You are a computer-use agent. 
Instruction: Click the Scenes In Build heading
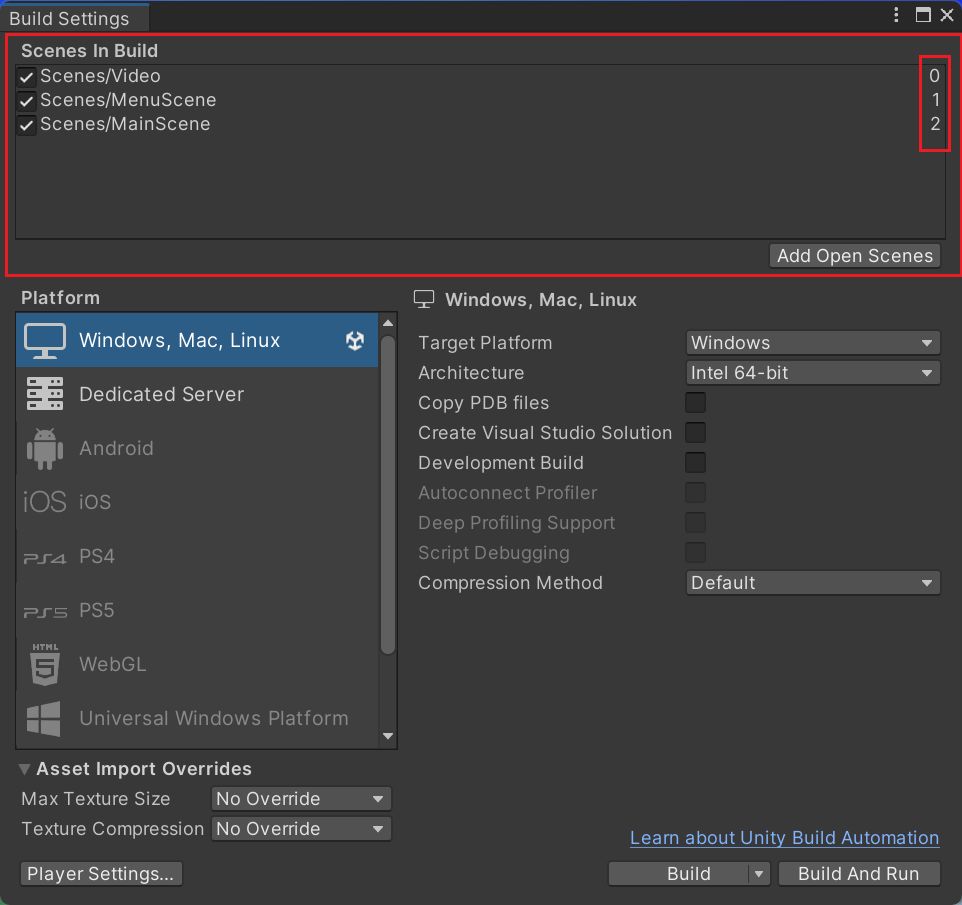[x=90, y=50]
